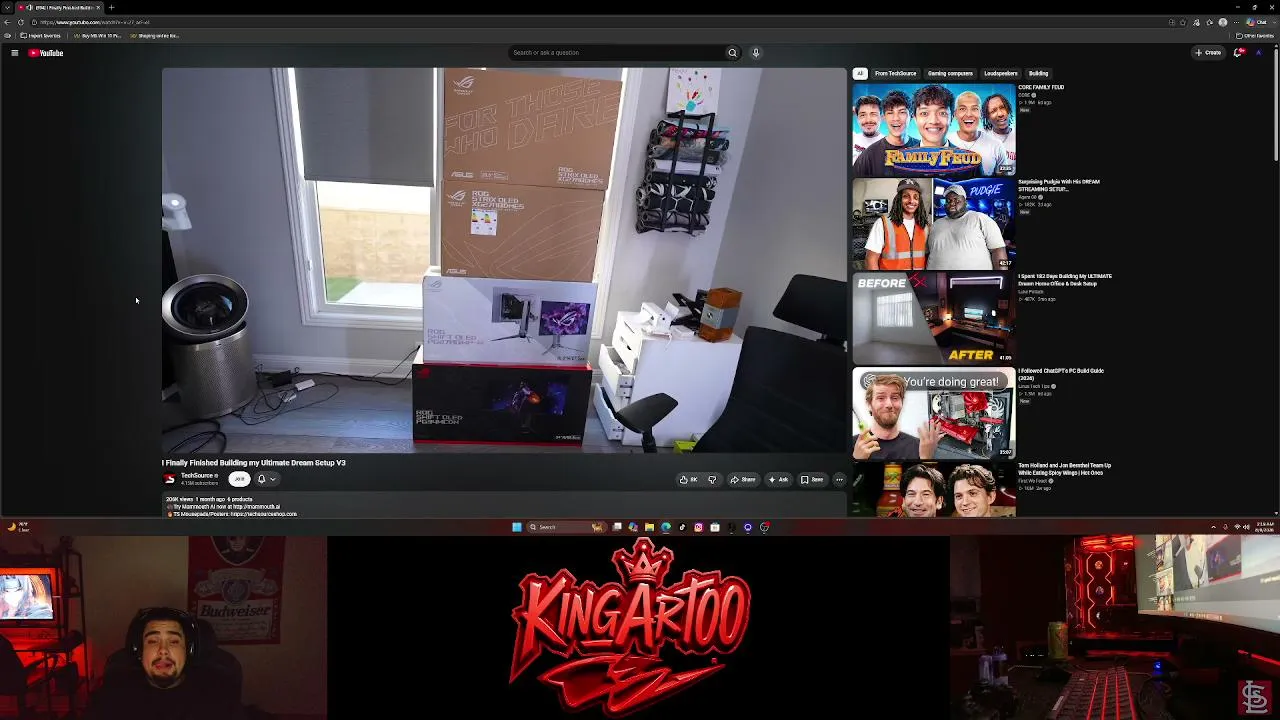Click the Create button in YouTube header
The width and height of the screenshot is (1280, 720).
pos(1208,53)
